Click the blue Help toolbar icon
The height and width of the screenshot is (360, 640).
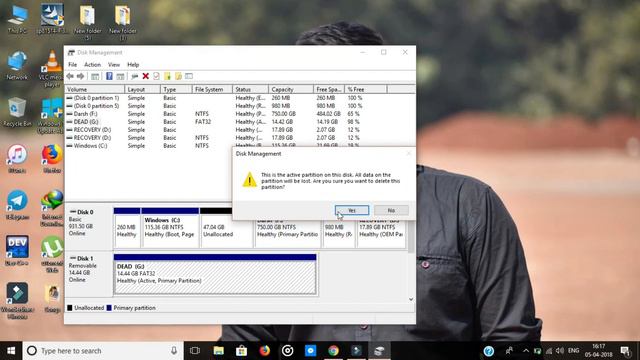click(109, 76)
